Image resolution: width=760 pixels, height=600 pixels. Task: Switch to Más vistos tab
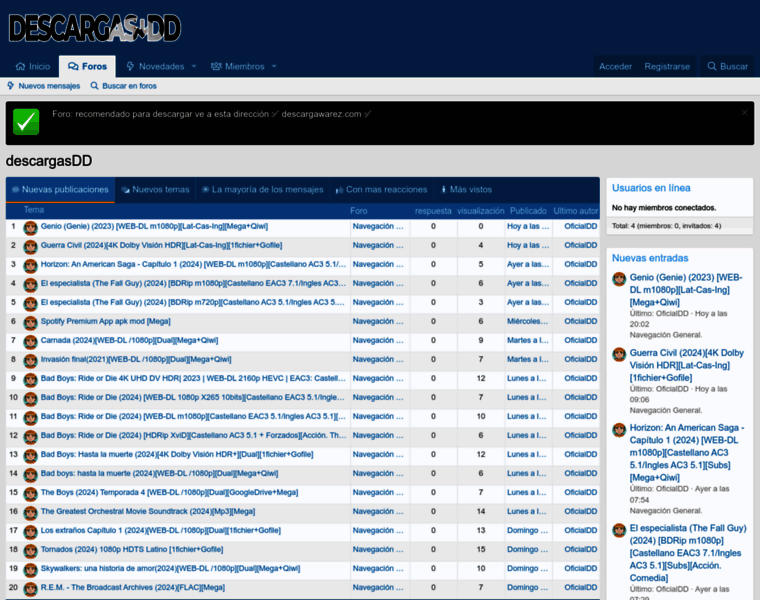tap(466, 189)
